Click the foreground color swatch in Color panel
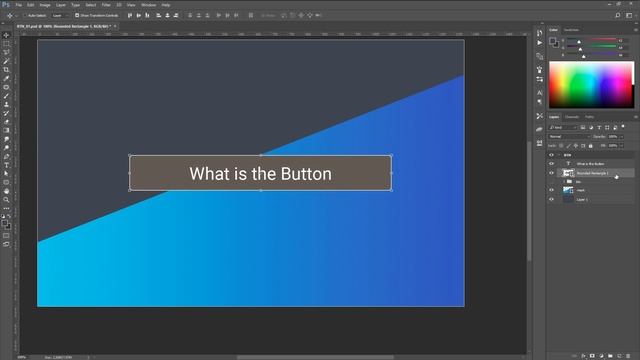The height and width of the screenshot is (360, 640). click(553, 41)
